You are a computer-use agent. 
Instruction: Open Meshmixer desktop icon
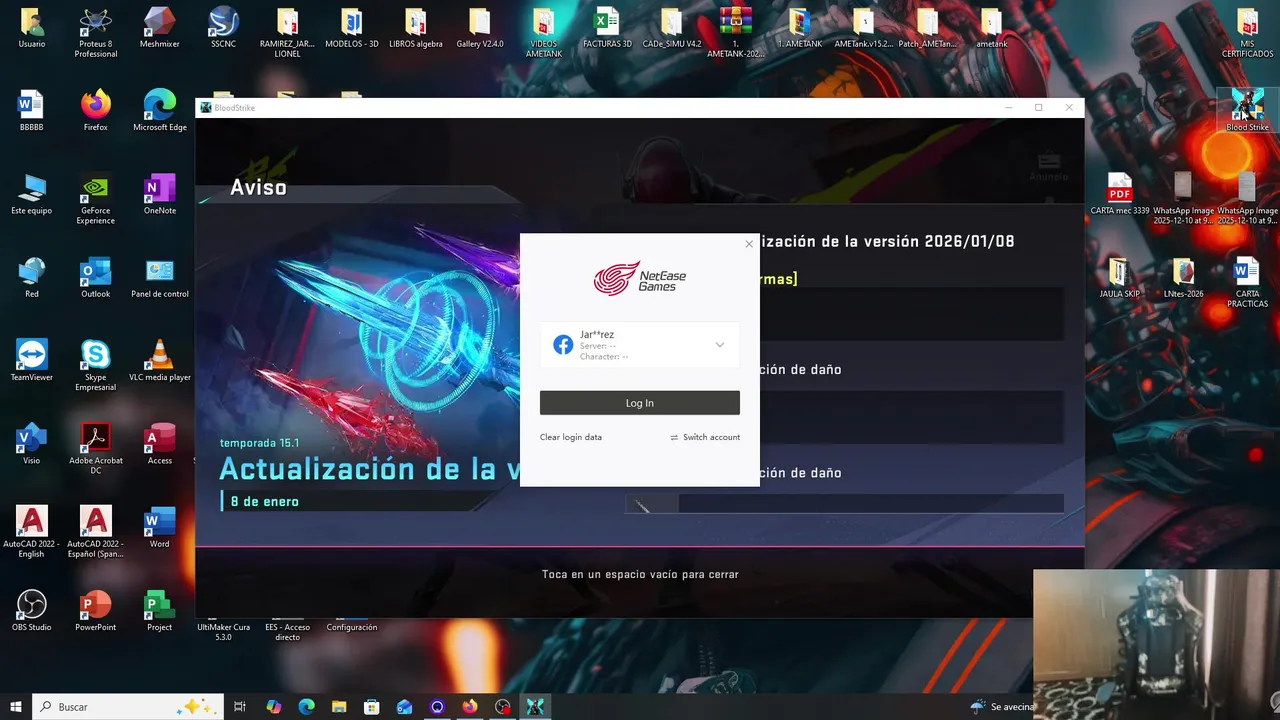(x=160, y=28)
